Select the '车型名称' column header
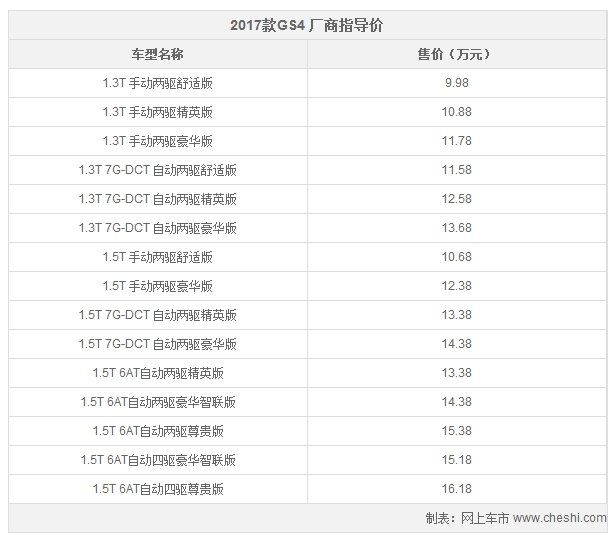This screenshot has height=535, width=612. tap(157, 54)
